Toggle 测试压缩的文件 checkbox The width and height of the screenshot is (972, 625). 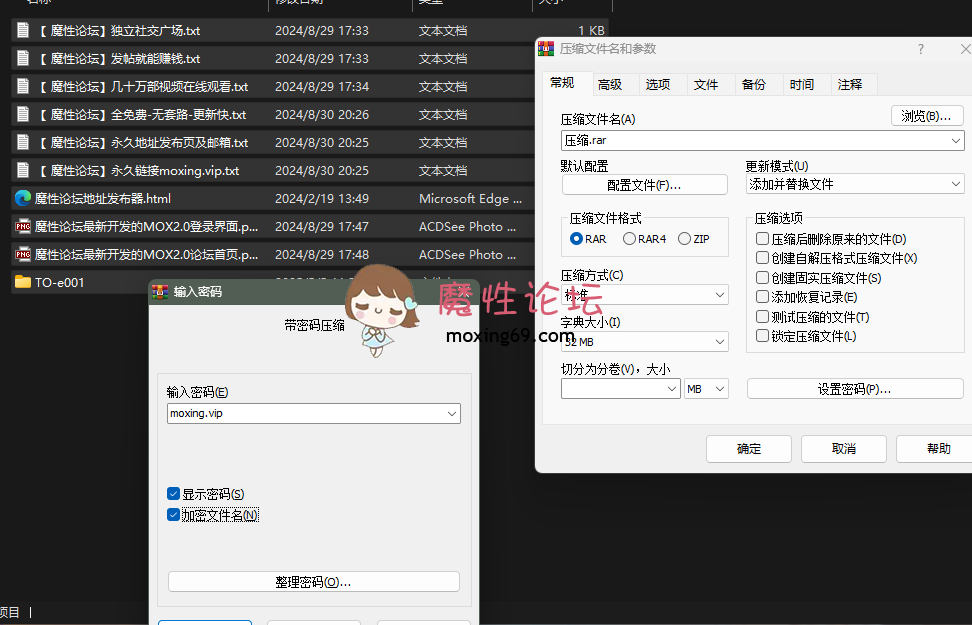pos(762,317)
